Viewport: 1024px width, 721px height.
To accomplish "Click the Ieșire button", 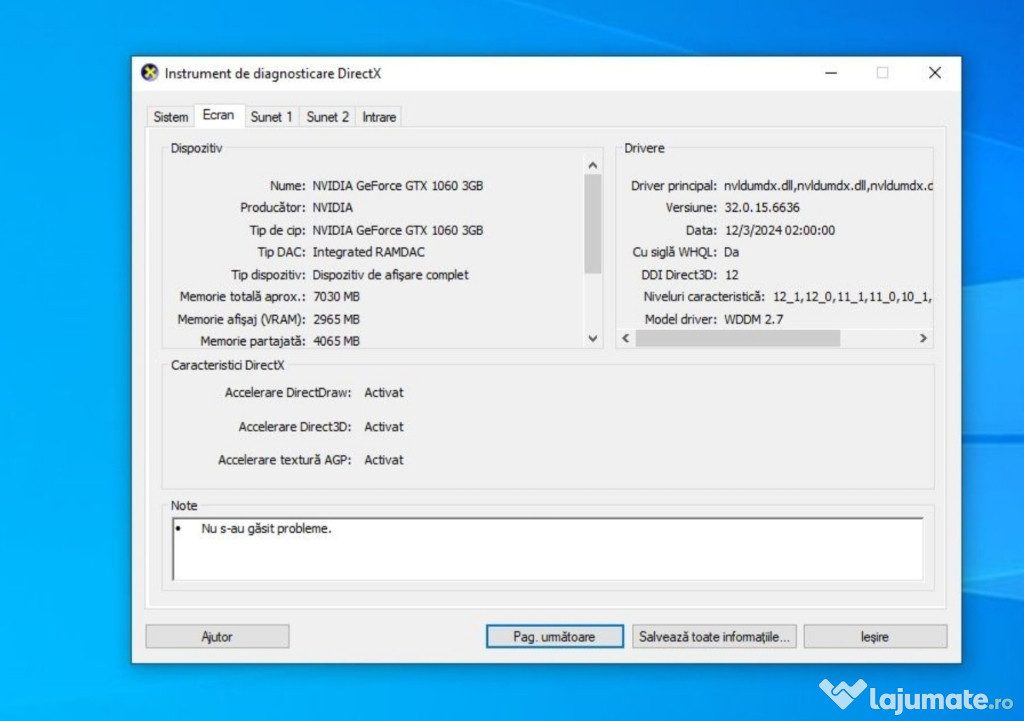I will point(875,637).
